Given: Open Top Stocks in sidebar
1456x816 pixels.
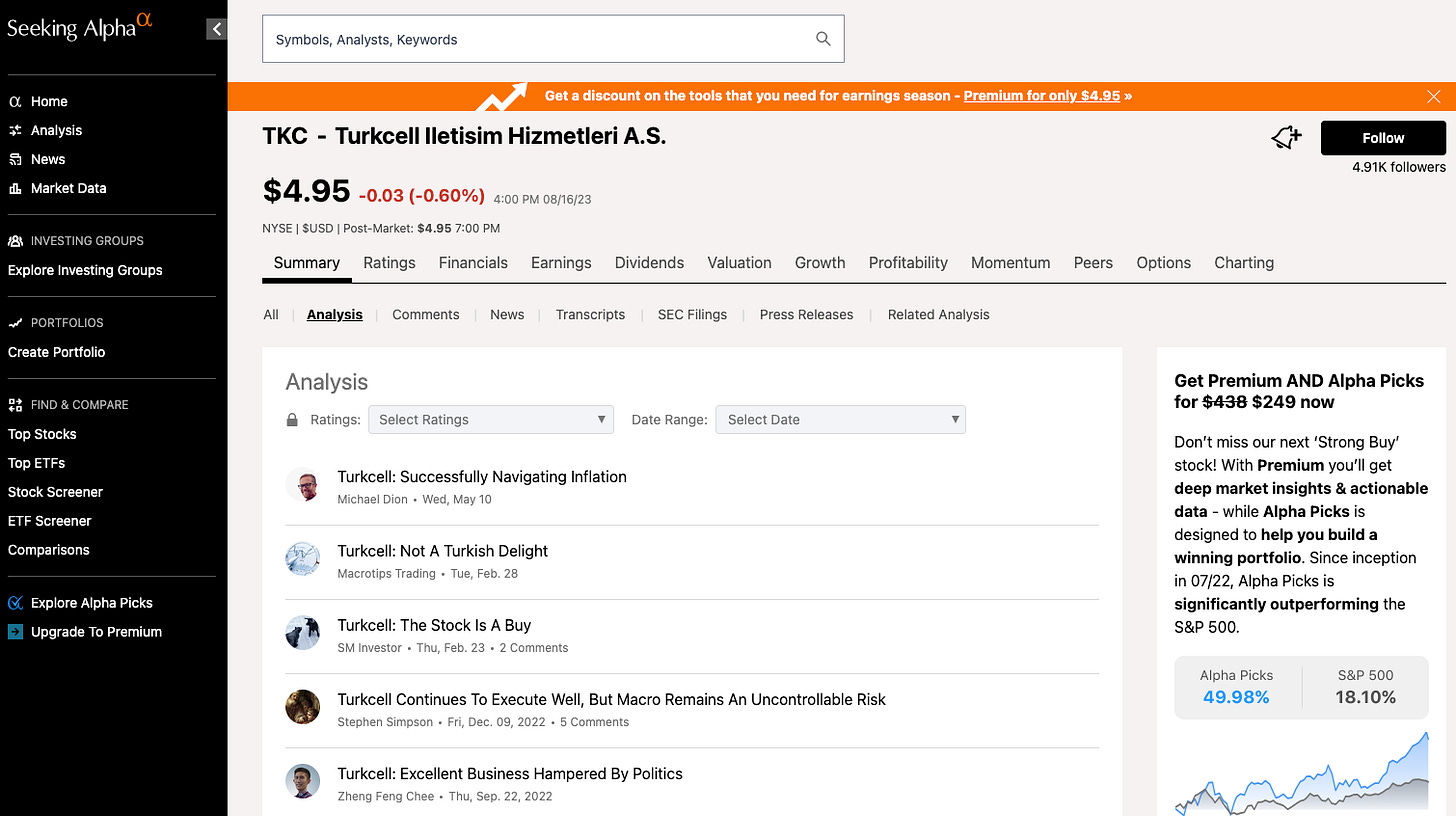Looking at the screenshot, I should pyautogui.click(x=42, y=434).
